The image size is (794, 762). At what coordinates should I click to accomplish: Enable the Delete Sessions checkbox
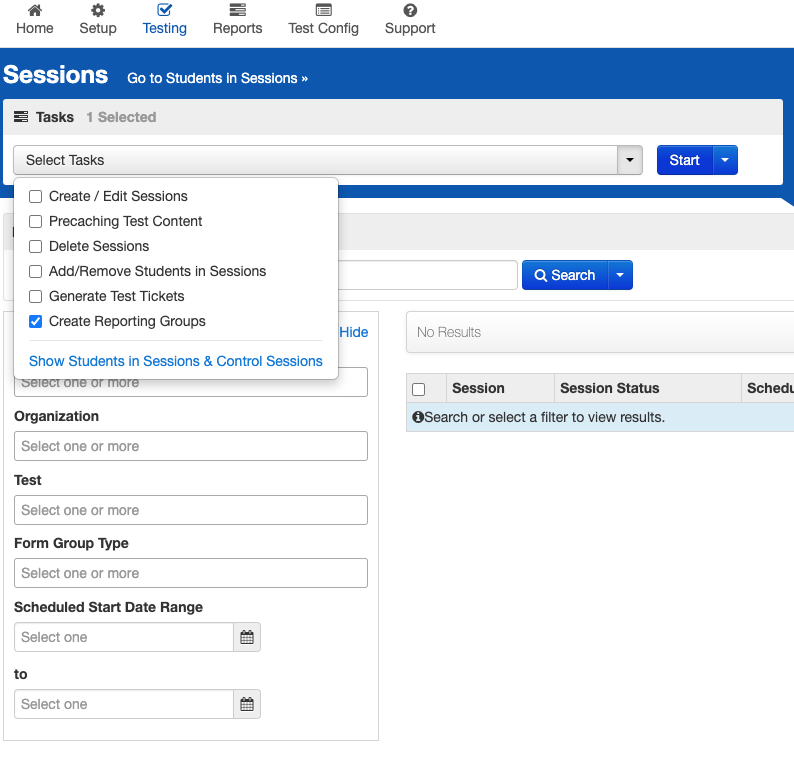pyautogui.click(x=36, y=247)
